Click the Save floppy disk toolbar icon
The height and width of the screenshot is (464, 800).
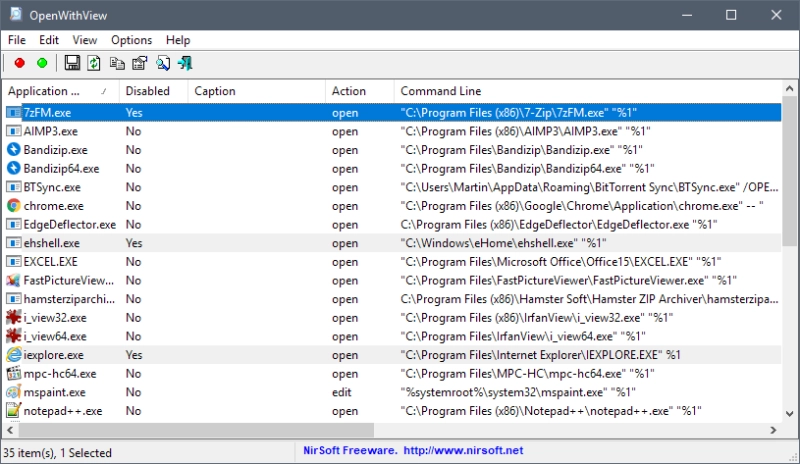72,63
